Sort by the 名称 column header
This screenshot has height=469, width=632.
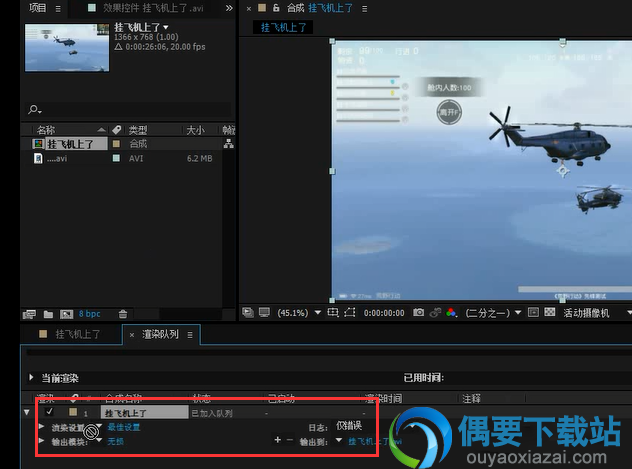pyautogui.click(x=46, y=130)
